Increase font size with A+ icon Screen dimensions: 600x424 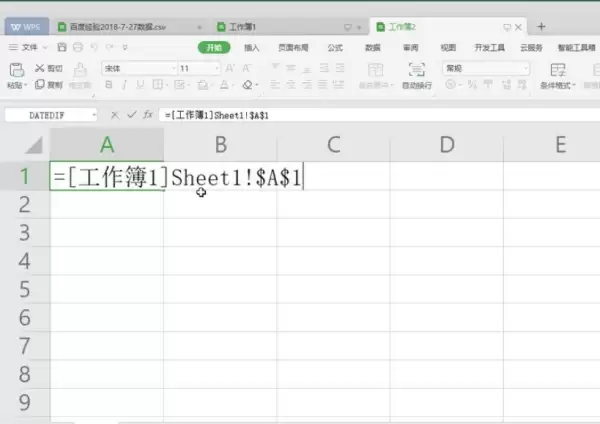point(230,68)
